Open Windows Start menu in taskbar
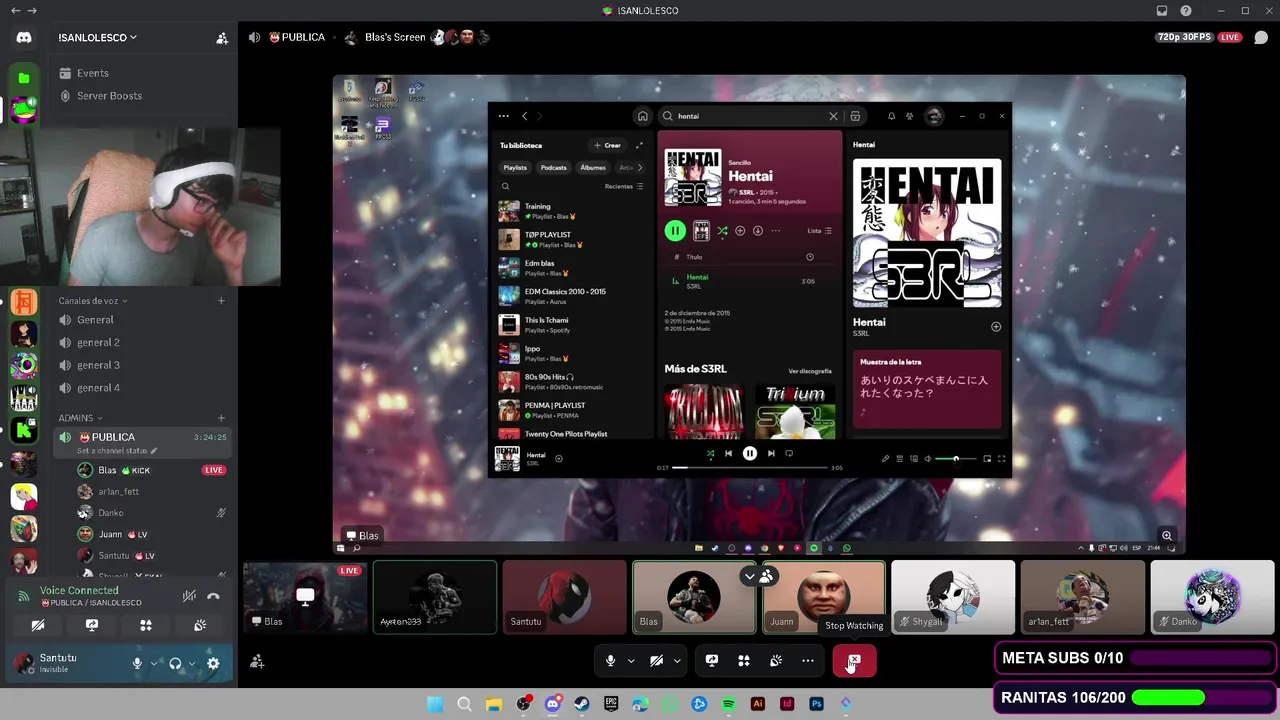The width and height of the screenshot is (1280, 720). coord(435,704)
